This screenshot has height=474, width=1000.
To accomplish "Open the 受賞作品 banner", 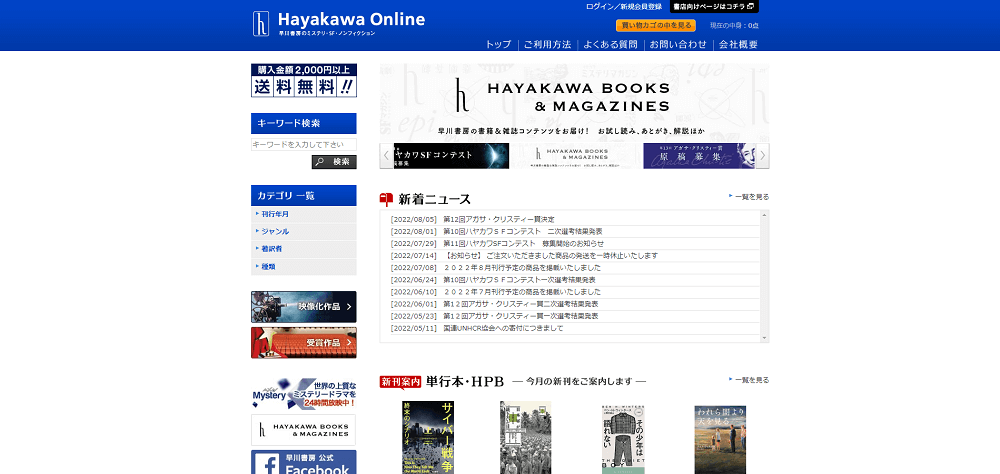I will pos(304,343).
